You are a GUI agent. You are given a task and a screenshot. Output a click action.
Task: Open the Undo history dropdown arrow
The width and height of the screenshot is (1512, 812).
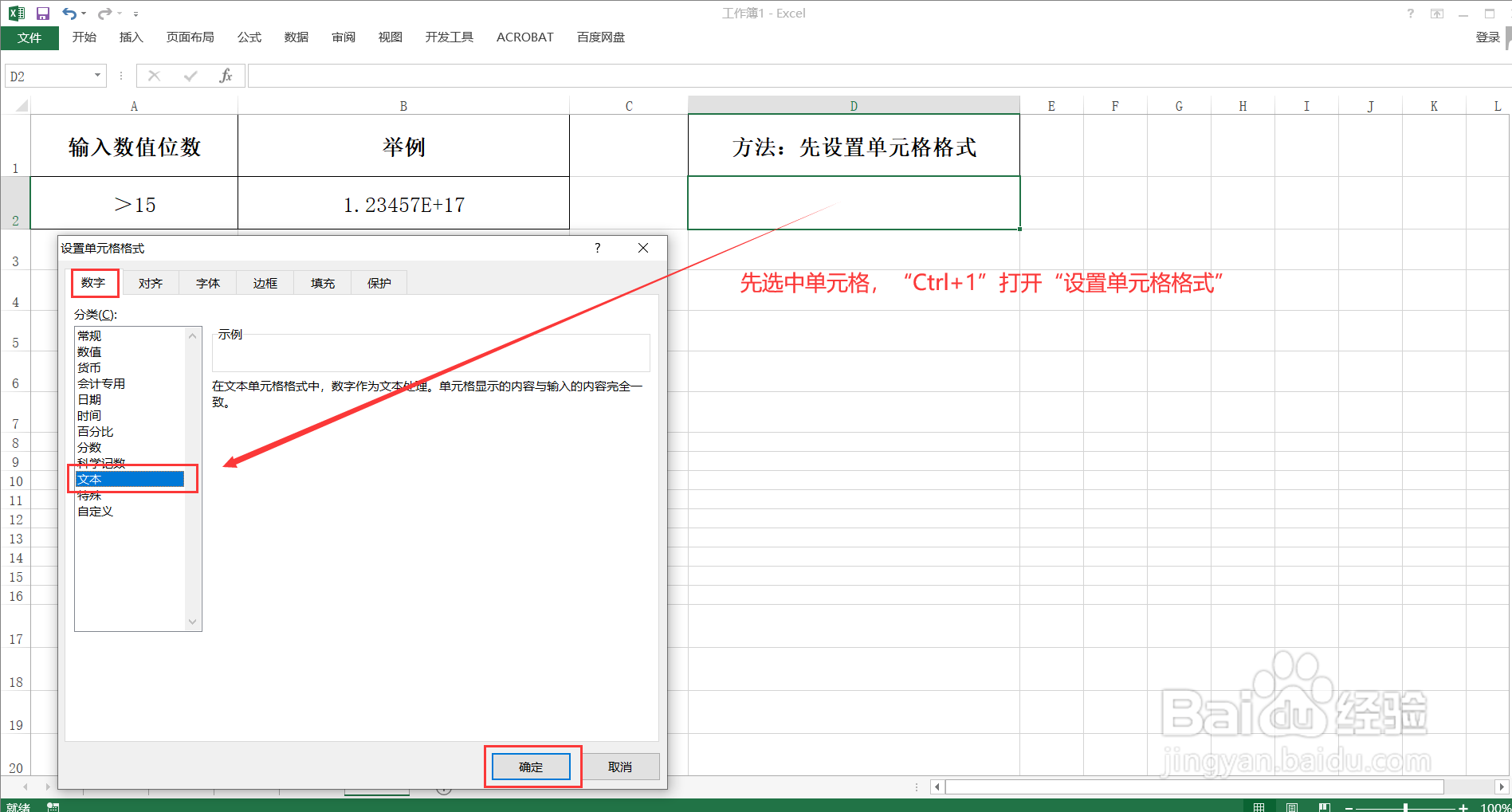[x=83, y=14]
